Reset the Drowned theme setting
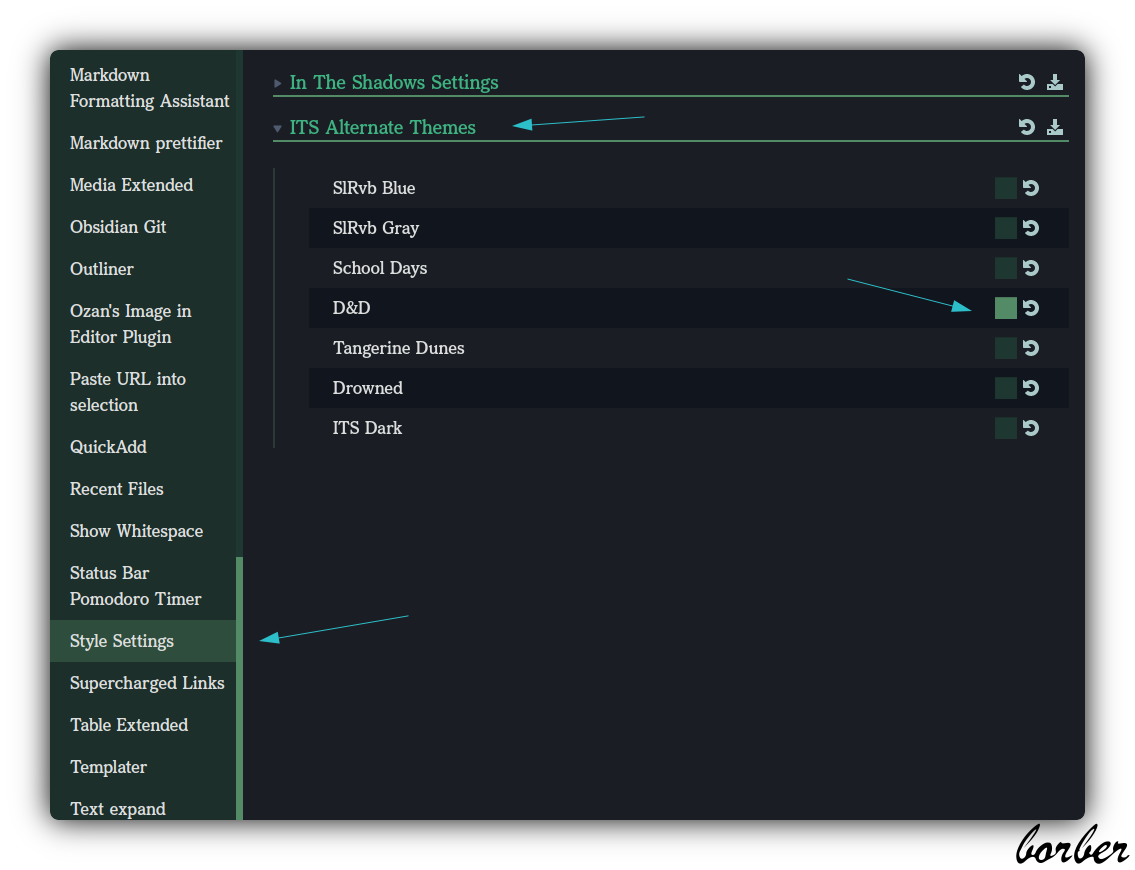 1031,388
